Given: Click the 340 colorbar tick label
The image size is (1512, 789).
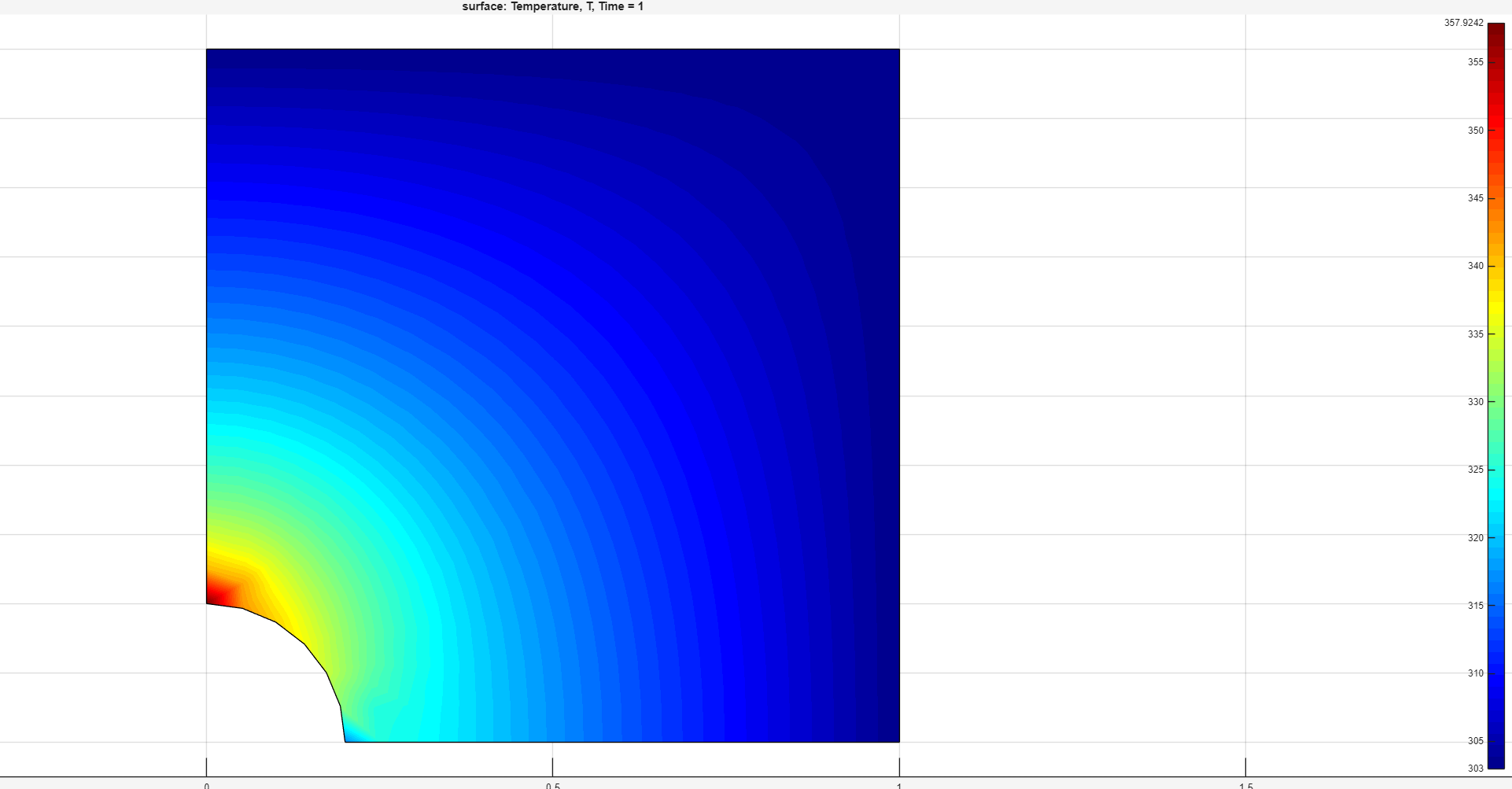Looking at the screenshot, I should coord(1475,266).
